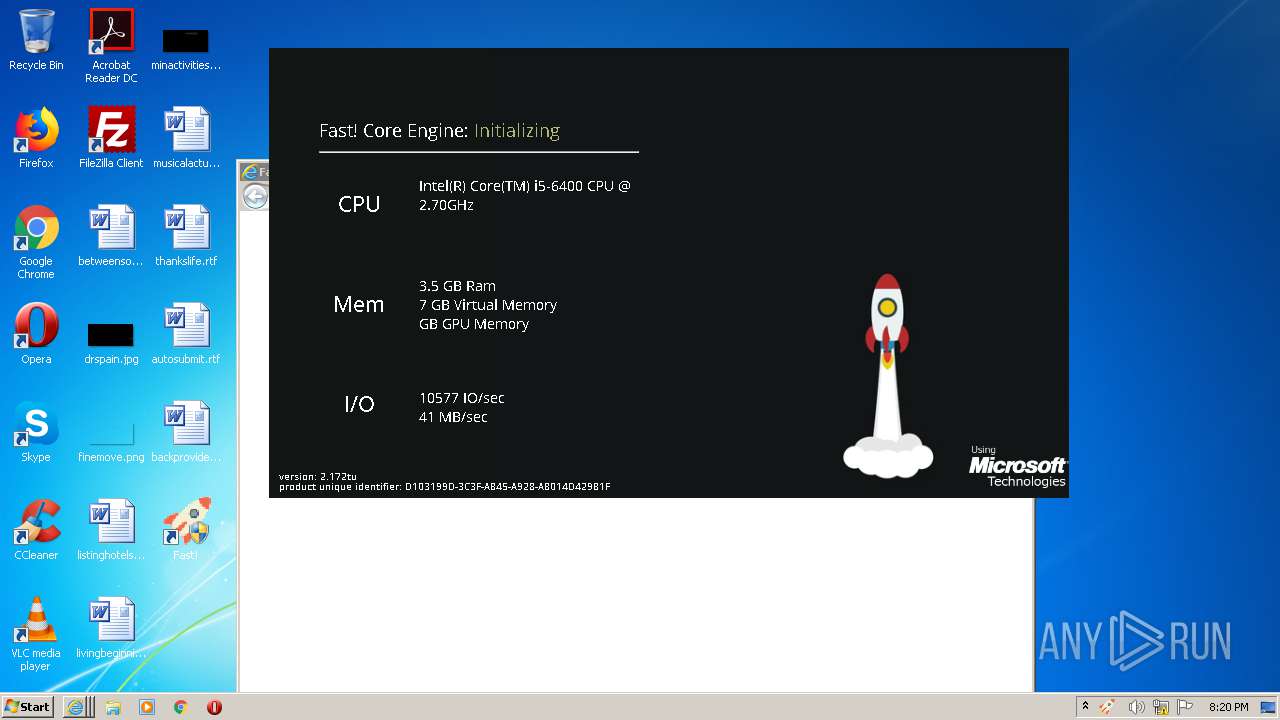
Task: Click the CPU label
Action: (359, 204)
